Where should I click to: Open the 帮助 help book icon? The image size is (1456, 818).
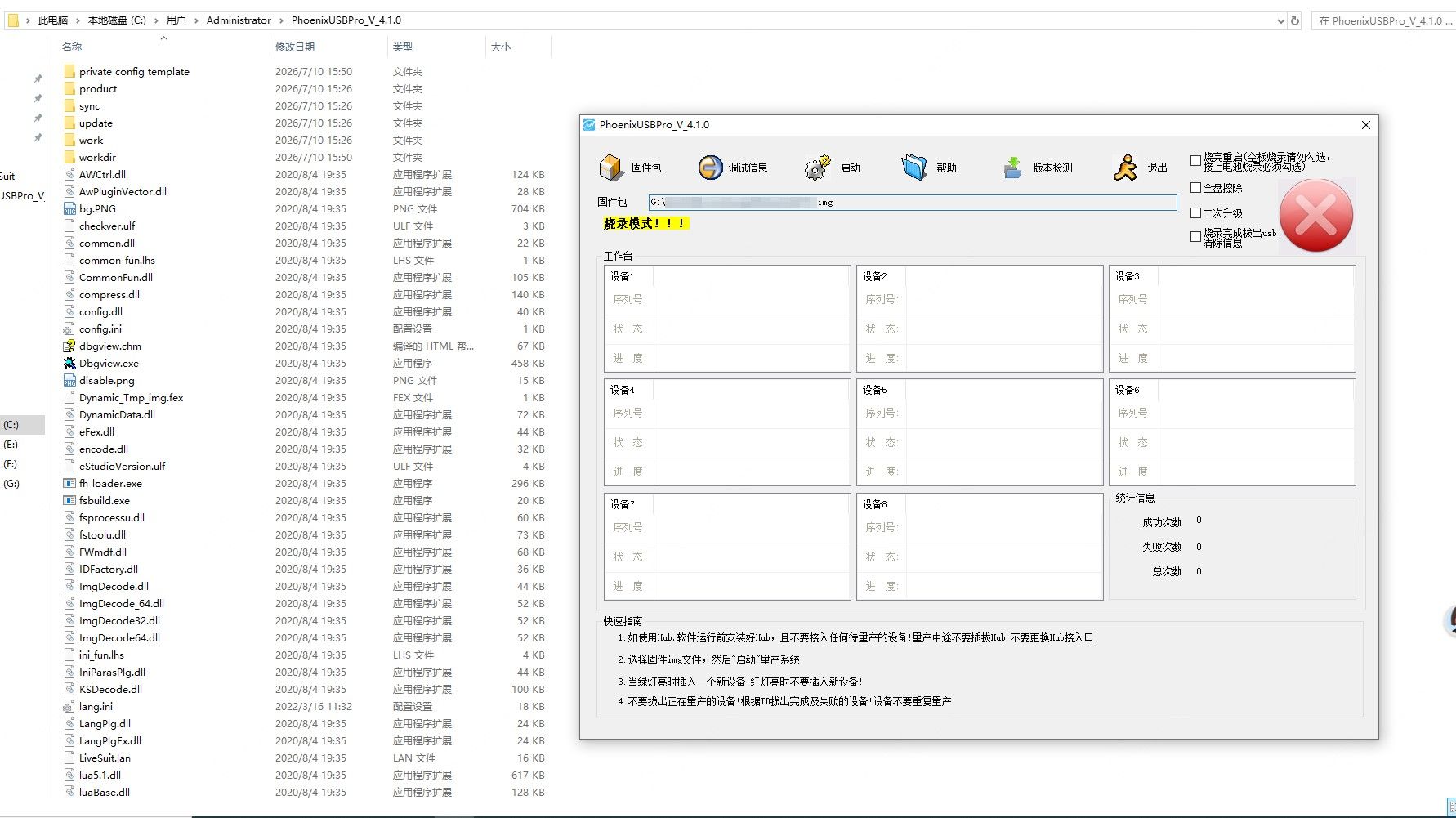913,168
